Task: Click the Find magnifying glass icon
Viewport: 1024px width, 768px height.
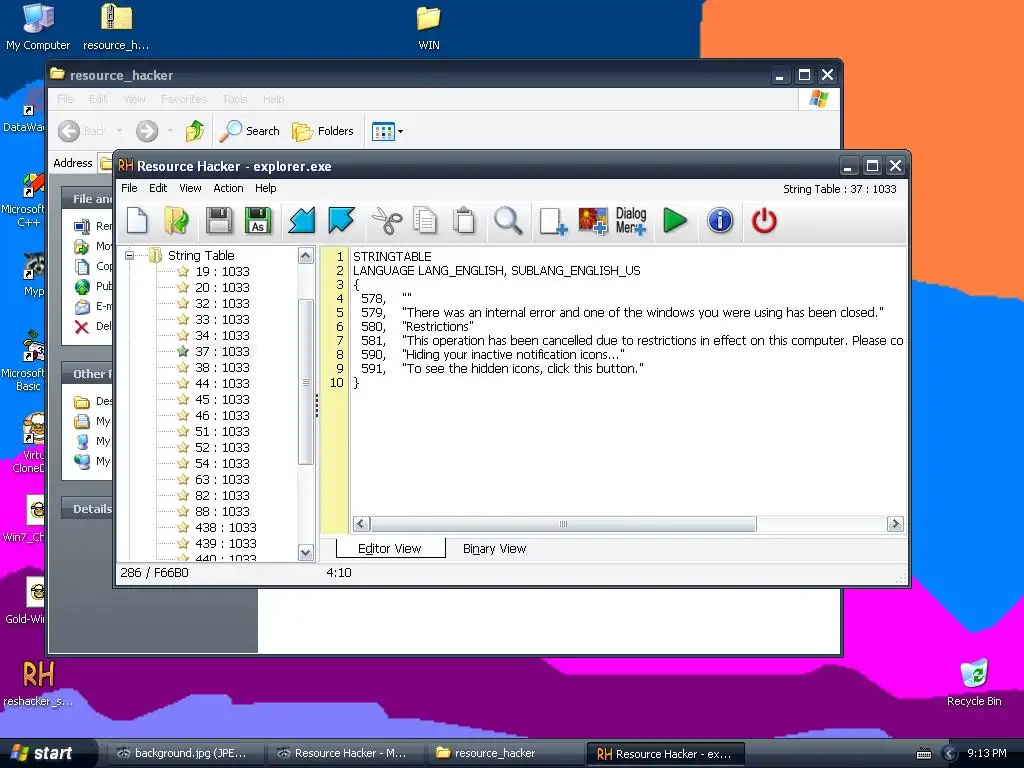Action: point(507,221)
